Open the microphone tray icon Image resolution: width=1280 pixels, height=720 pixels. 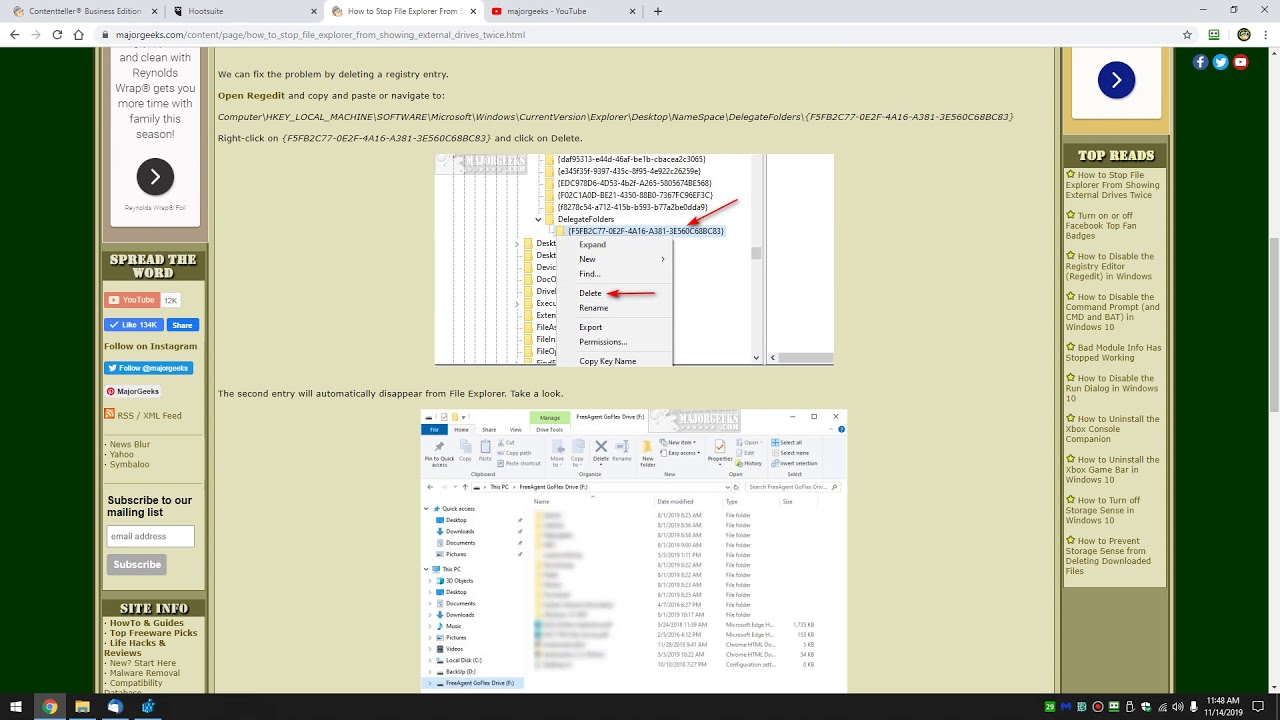[1194, 707]
